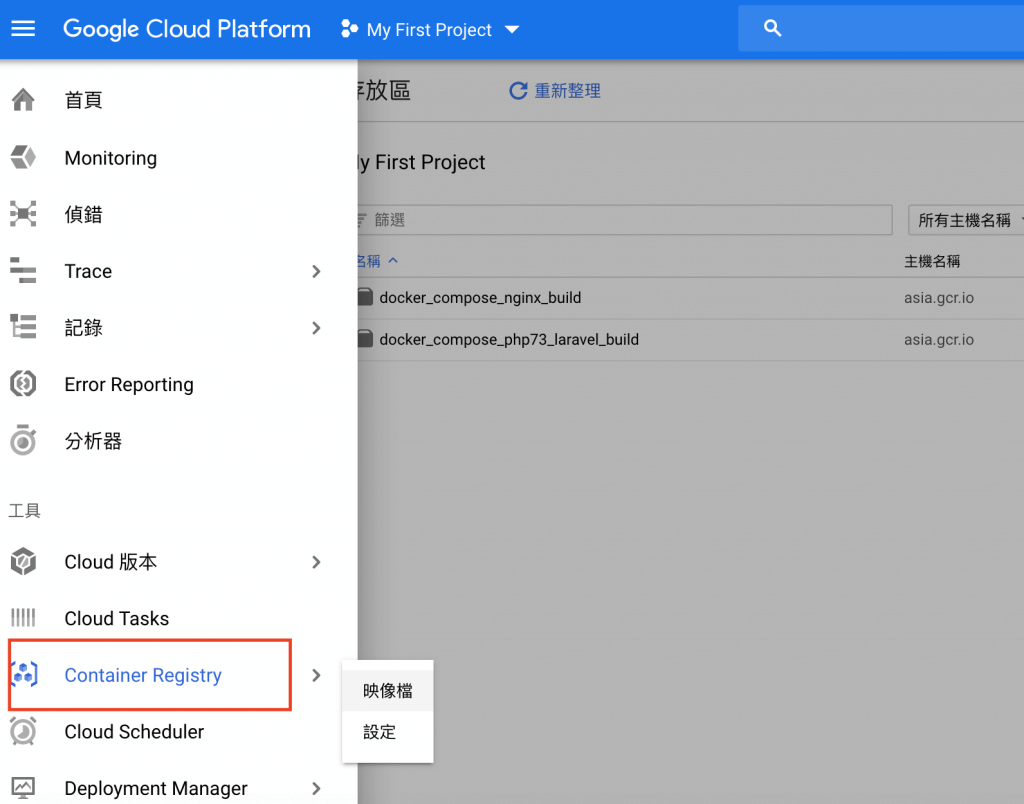The image size is (1024, 804).
Task: Go to 首頁 in sidebar
Action: [x=83, y=100]
